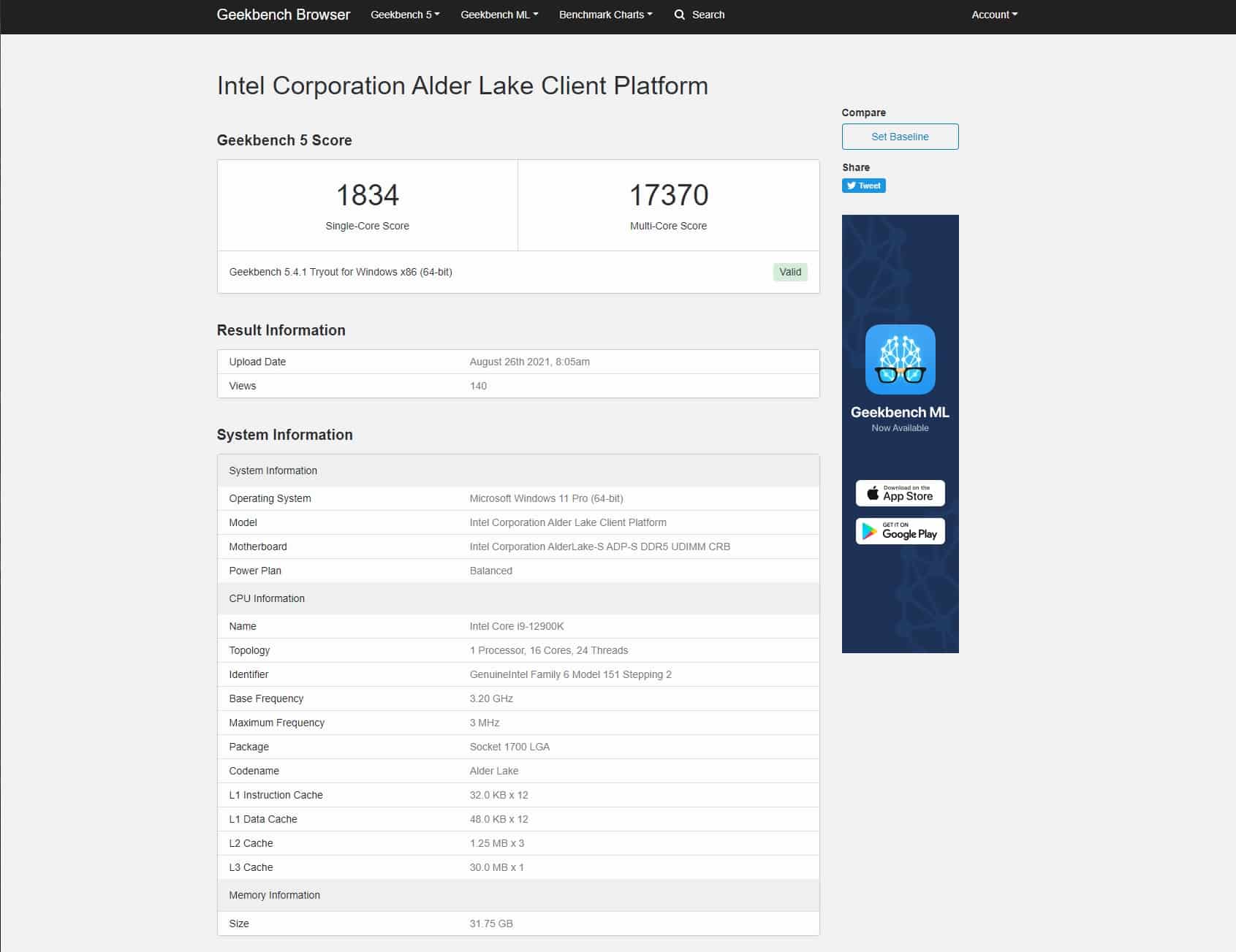
Task: Click the page title Intel Corporation Alder Lake
Action: tap(462, 85)
